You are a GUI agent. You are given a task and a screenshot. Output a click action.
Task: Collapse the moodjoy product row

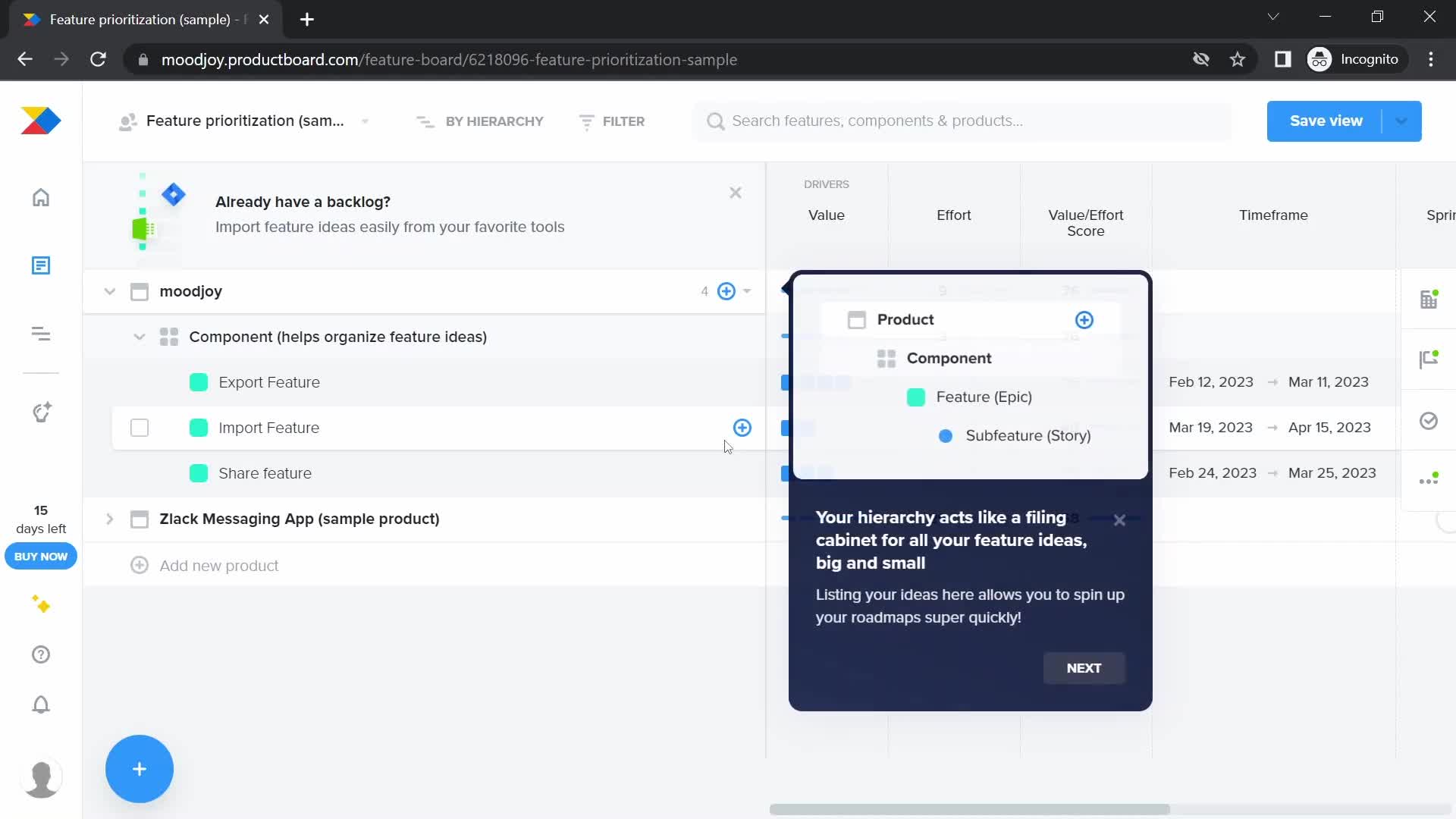point(110,291)
